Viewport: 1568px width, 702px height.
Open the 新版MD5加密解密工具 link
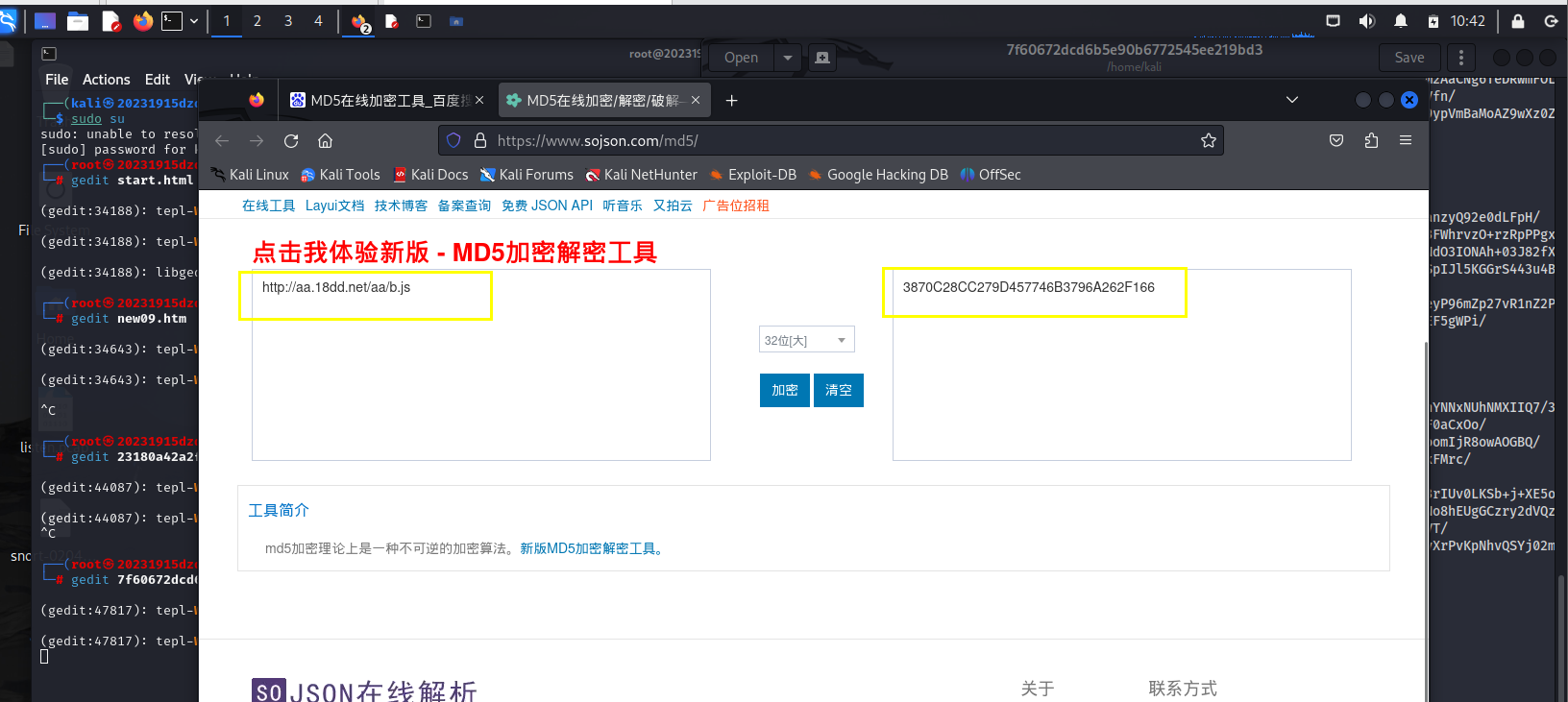pos(592,549)
